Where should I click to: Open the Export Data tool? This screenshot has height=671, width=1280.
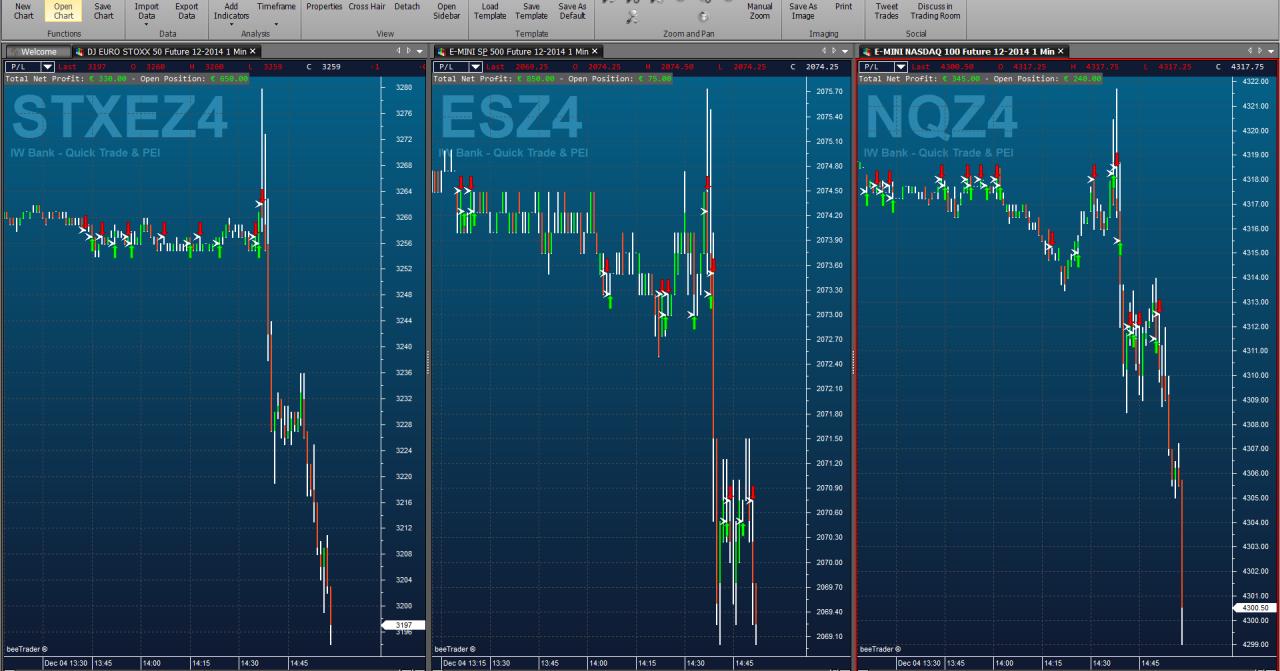[x=187, y=11]
